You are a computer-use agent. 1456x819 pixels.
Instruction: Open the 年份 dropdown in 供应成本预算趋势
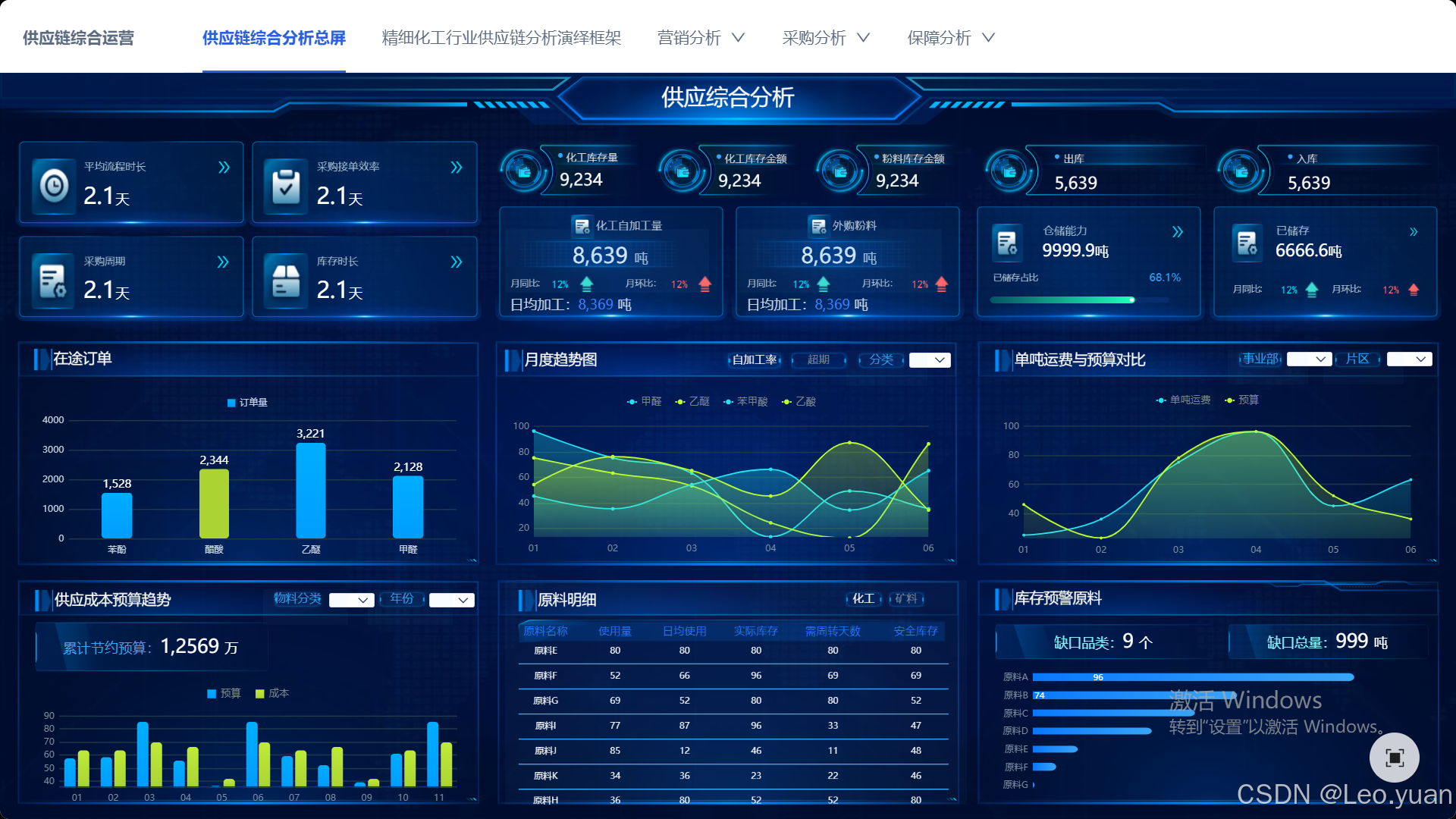click(x=452, y=600)
